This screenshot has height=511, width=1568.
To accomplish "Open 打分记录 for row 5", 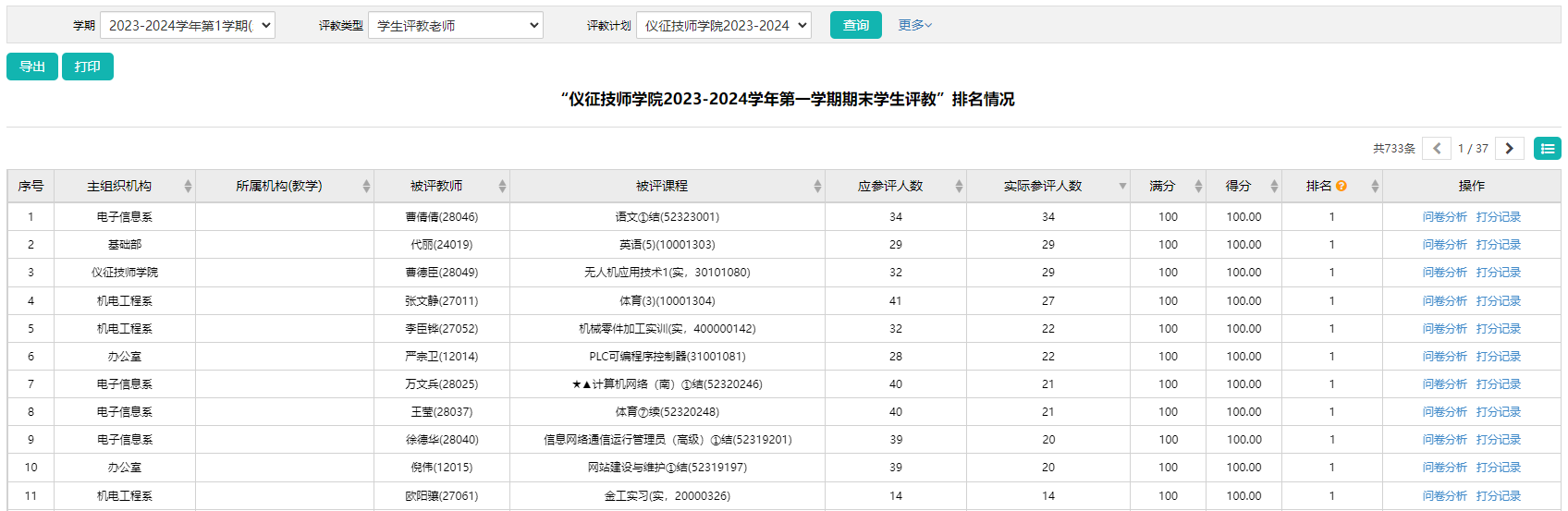I will (1498, 329).
